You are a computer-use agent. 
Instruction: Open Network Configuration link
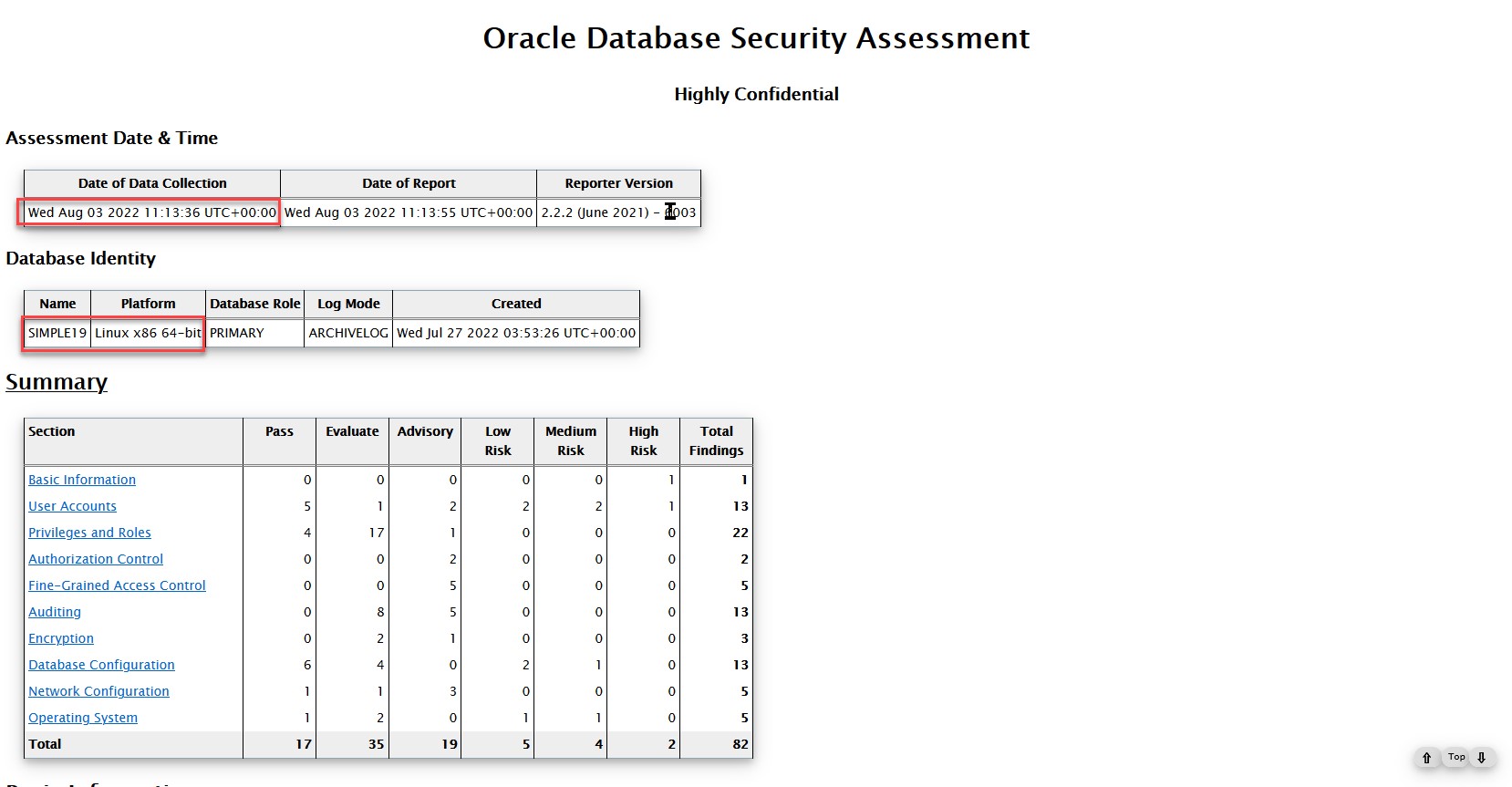98,691
